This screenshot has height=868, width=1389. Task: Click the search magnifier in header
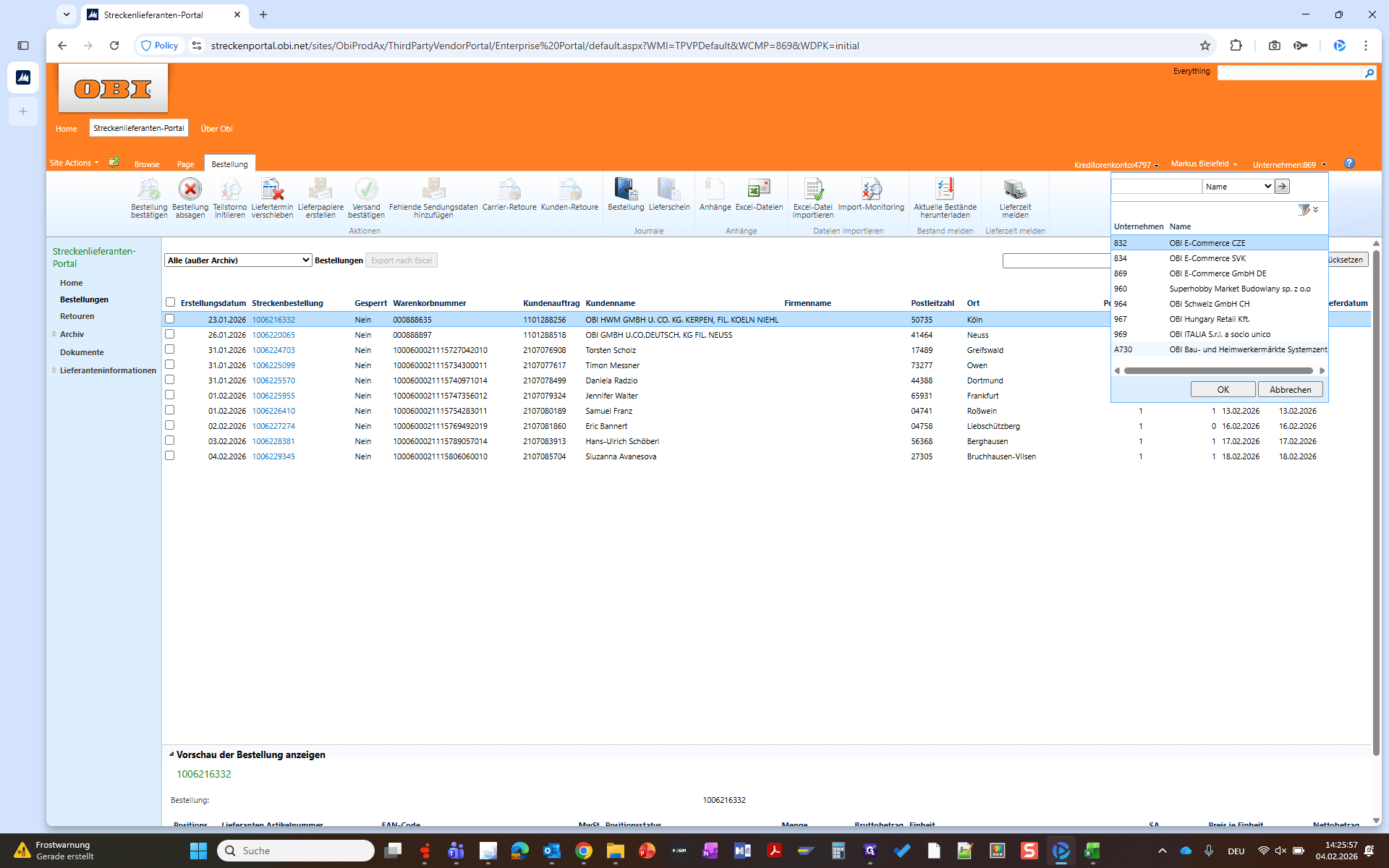[1369, 73]
